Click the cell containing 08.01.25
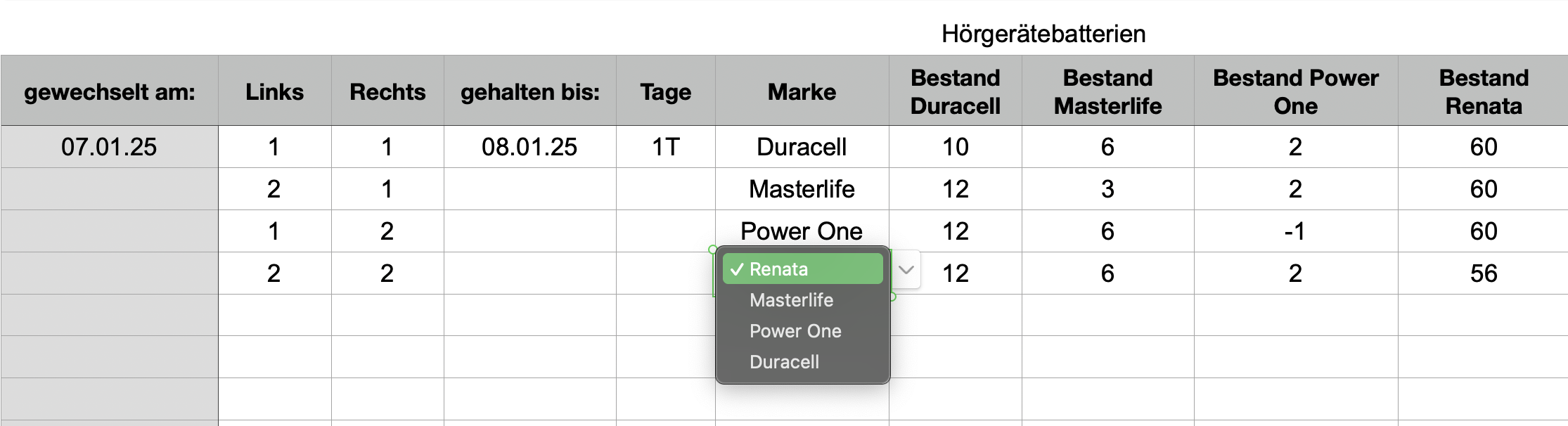The height and width of the screenshot is (426, 1568). (529, 147)
